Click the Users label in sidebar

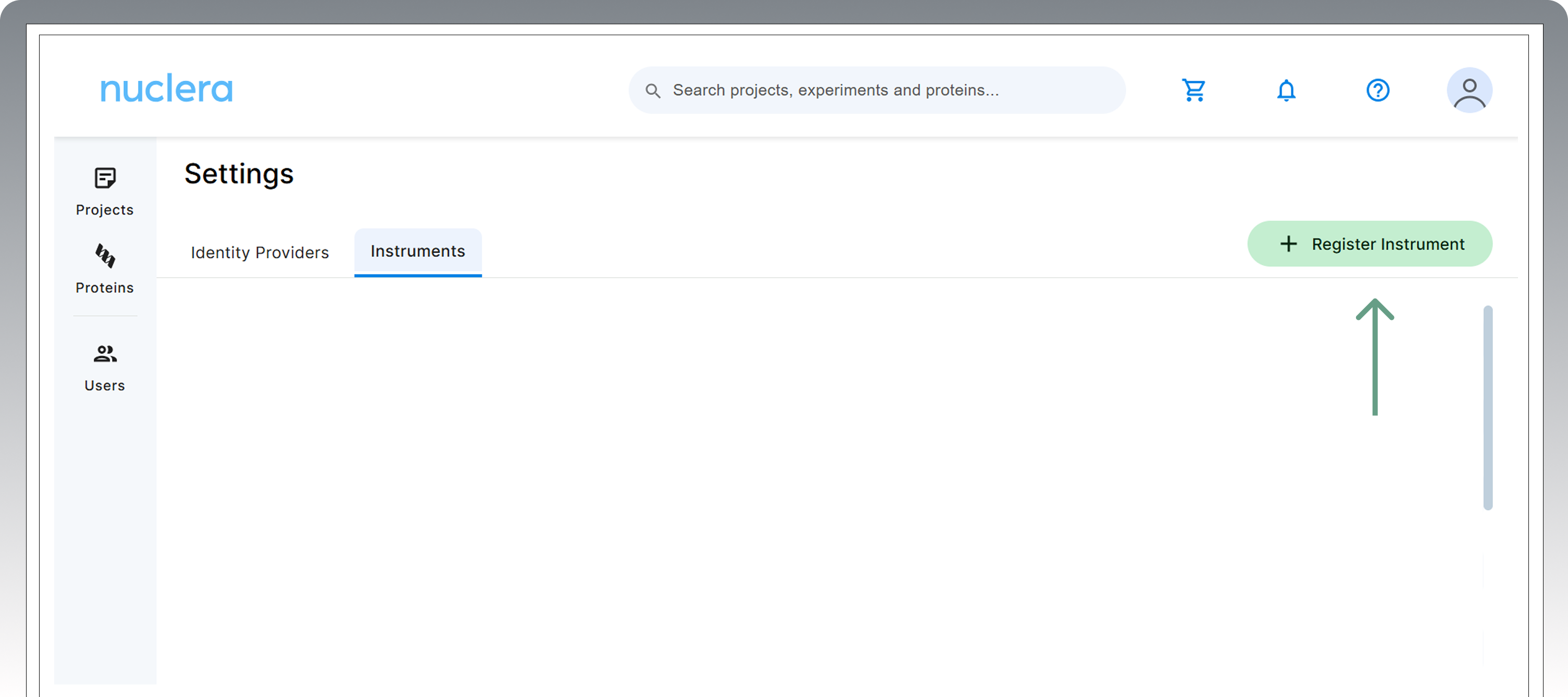coord(105,386)
